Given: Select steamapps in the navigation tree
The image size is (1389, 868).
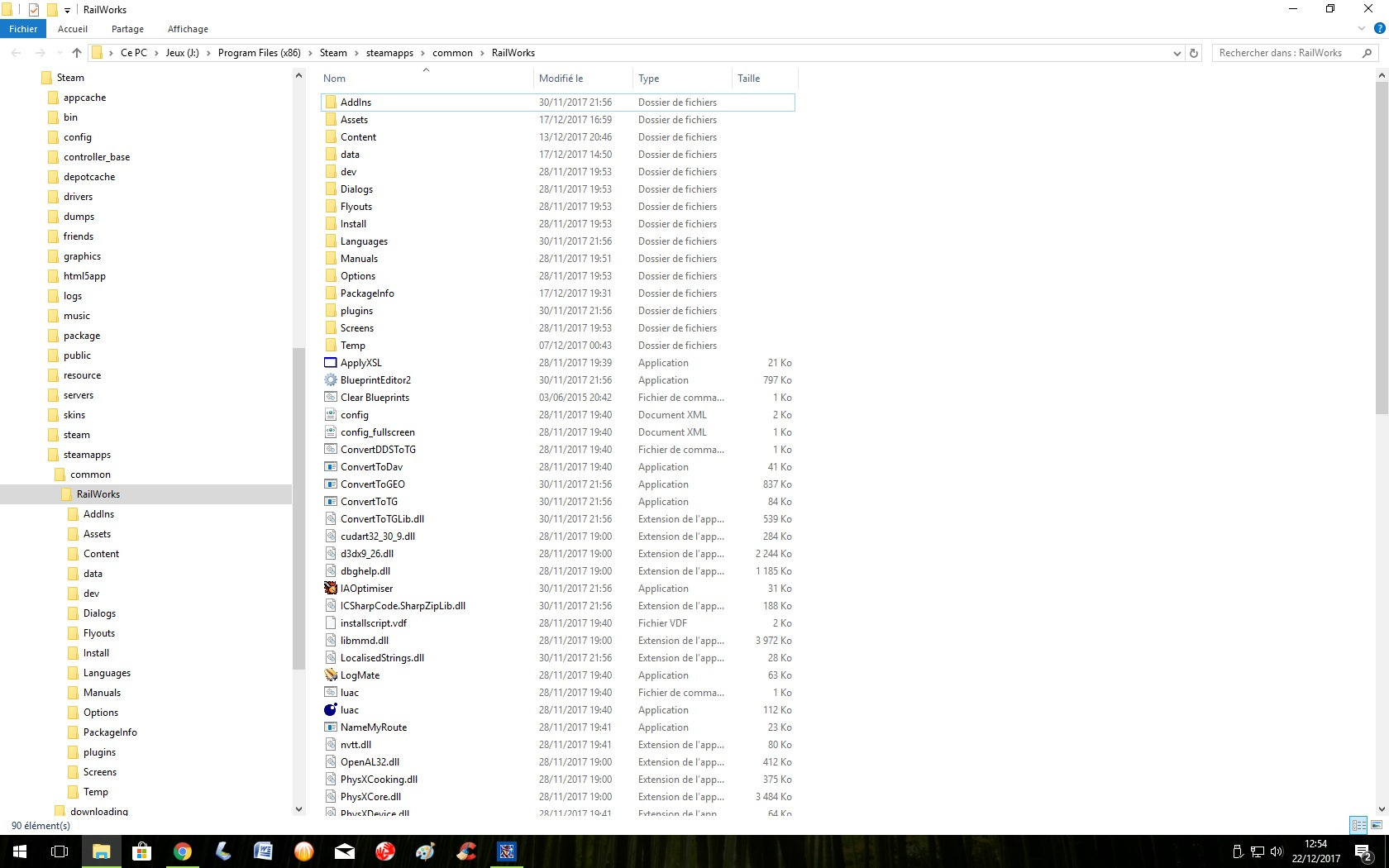Looking at the screenshot, I should tap(87, 455).
